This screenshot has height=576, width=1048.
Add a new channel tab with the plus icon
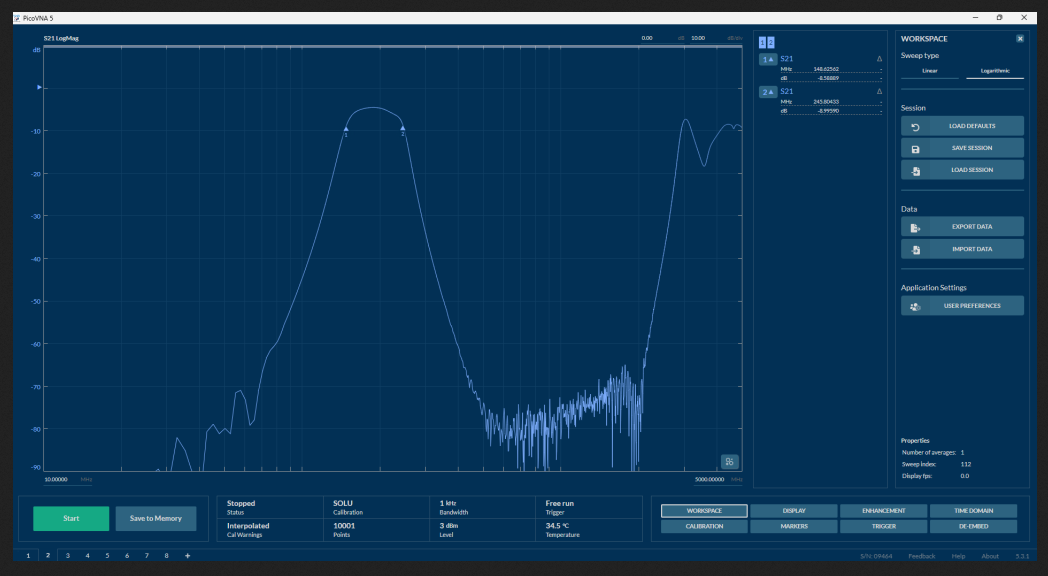point(187,556)
